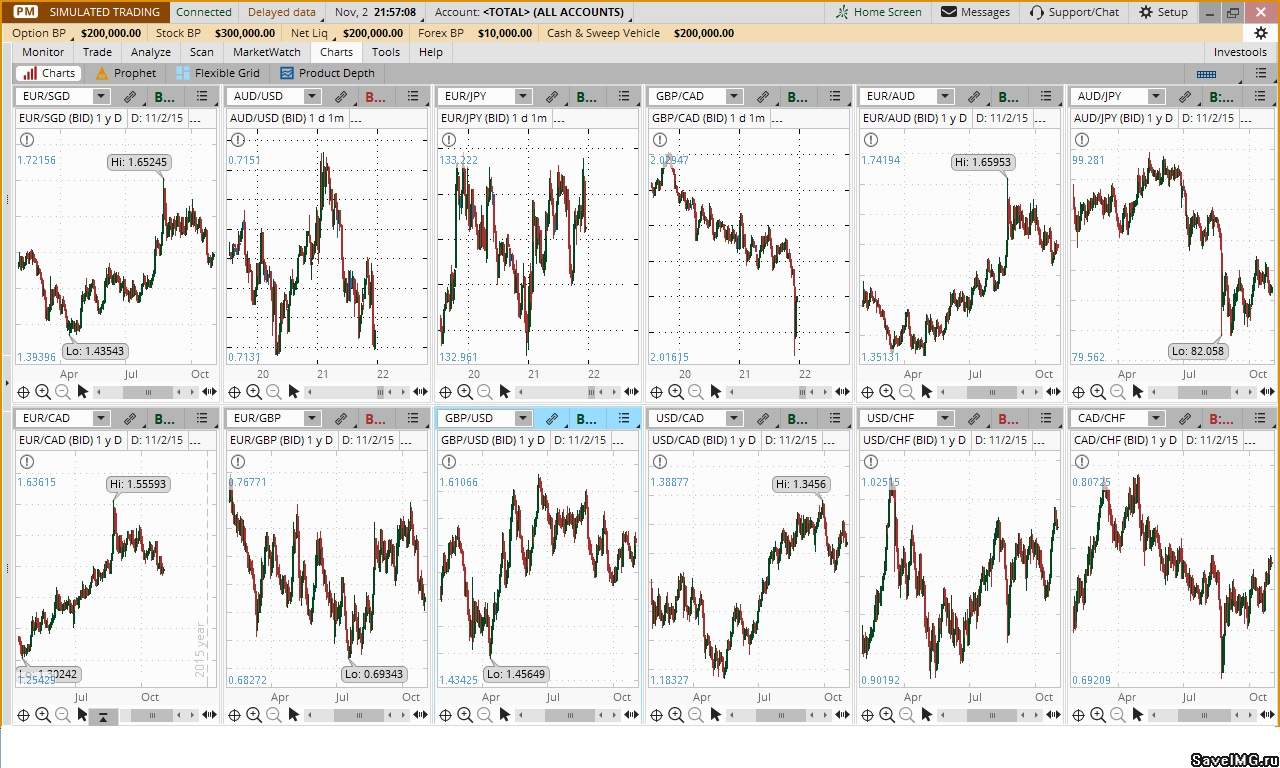Switch to the MarketWatch tab

[x=266, y=52]
